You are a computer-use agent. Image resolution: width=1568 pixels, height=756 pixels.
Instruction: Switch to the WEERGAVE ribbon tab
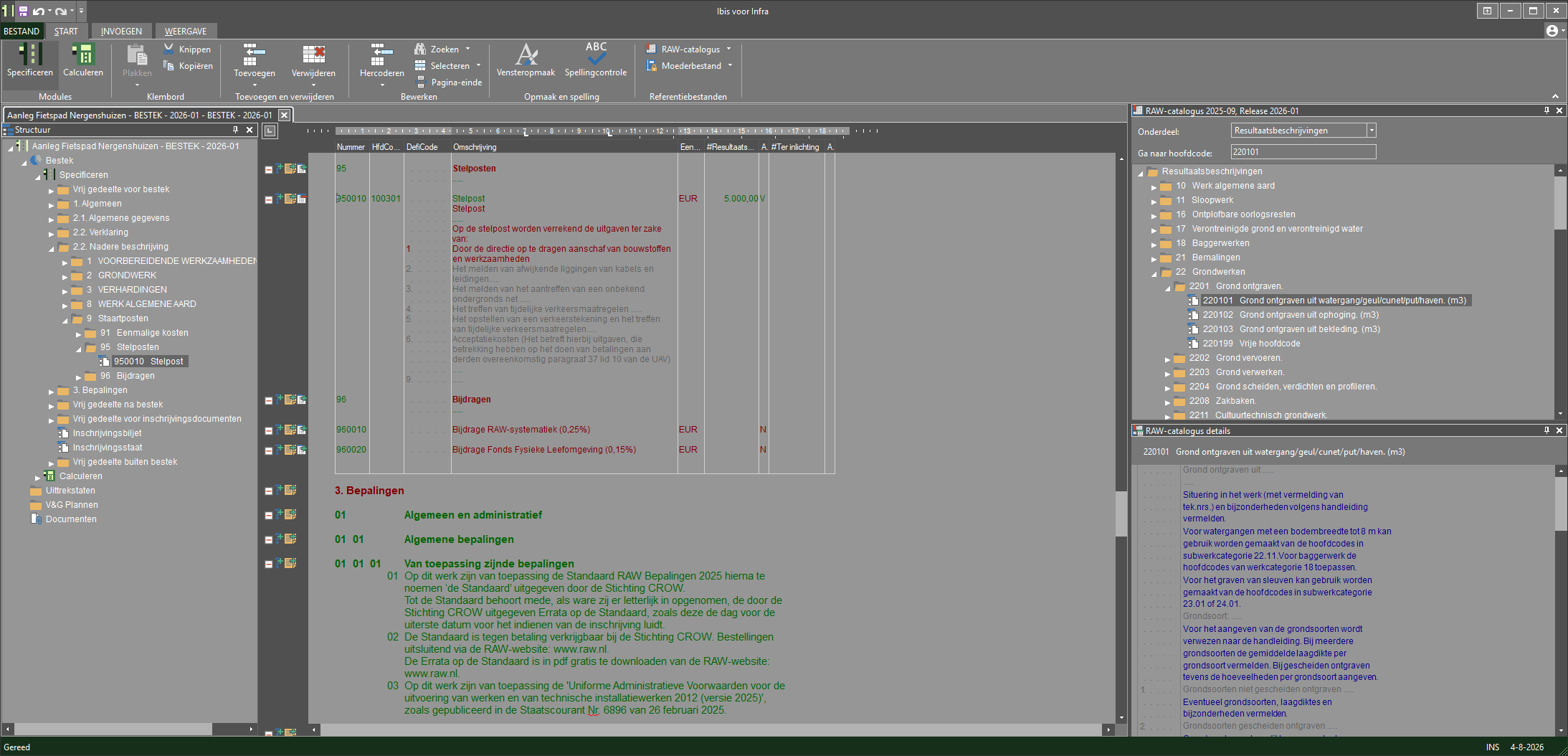coord(186,31)
